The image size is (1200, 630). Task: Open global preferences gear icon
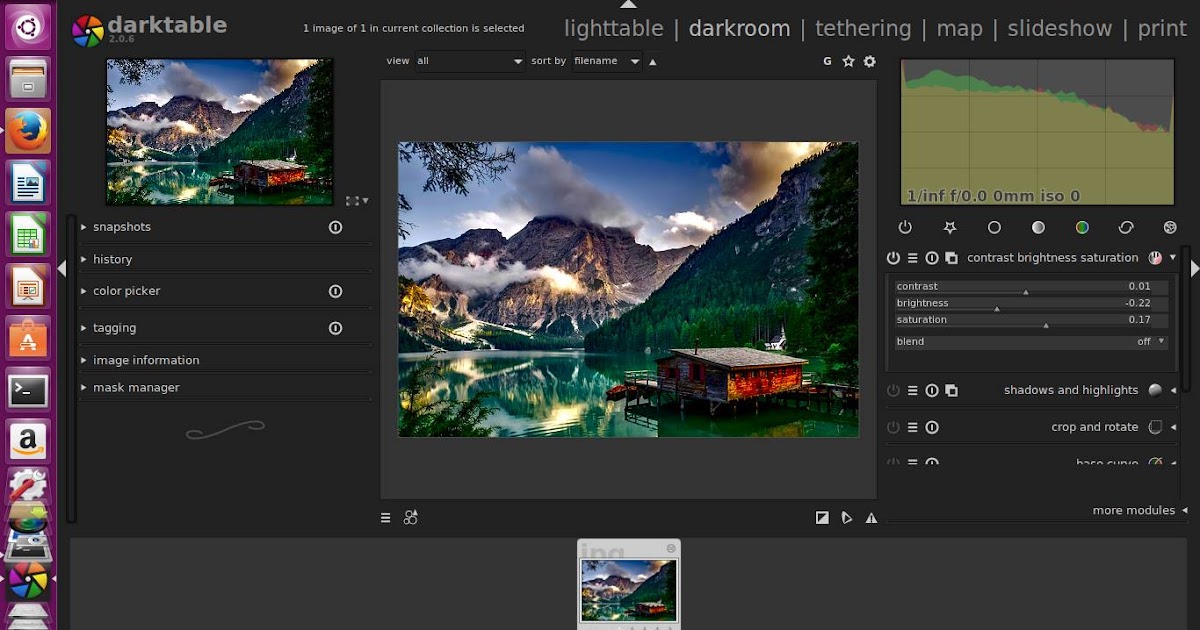point(870,61)
